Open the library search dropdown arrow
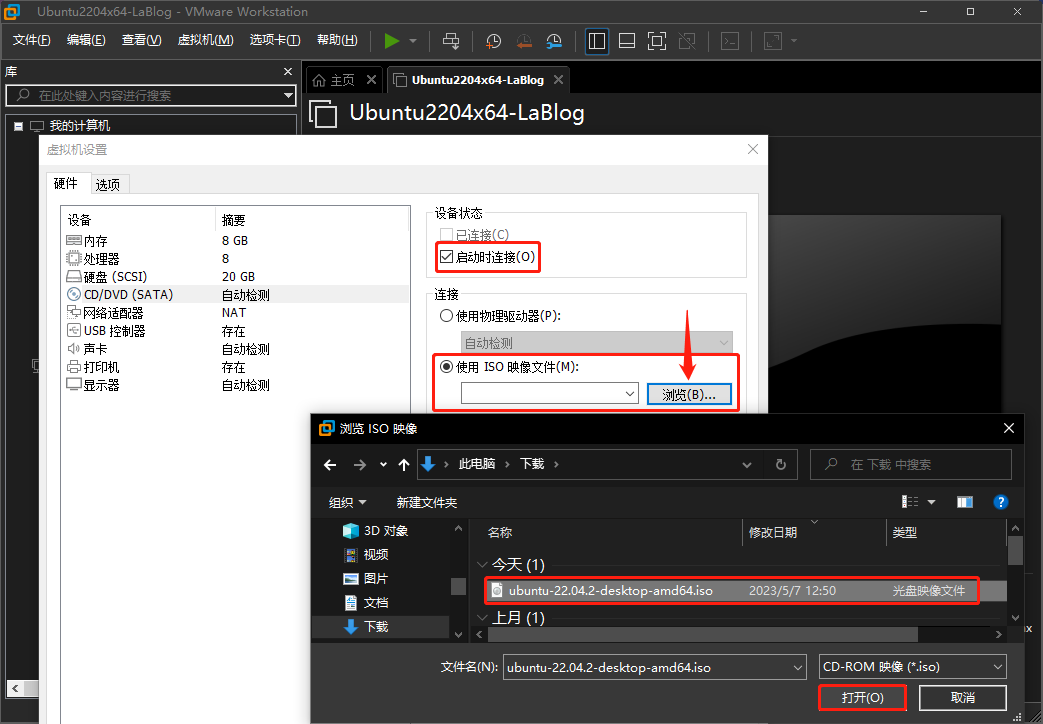The image size is (1043, 724). coord(288,95)
